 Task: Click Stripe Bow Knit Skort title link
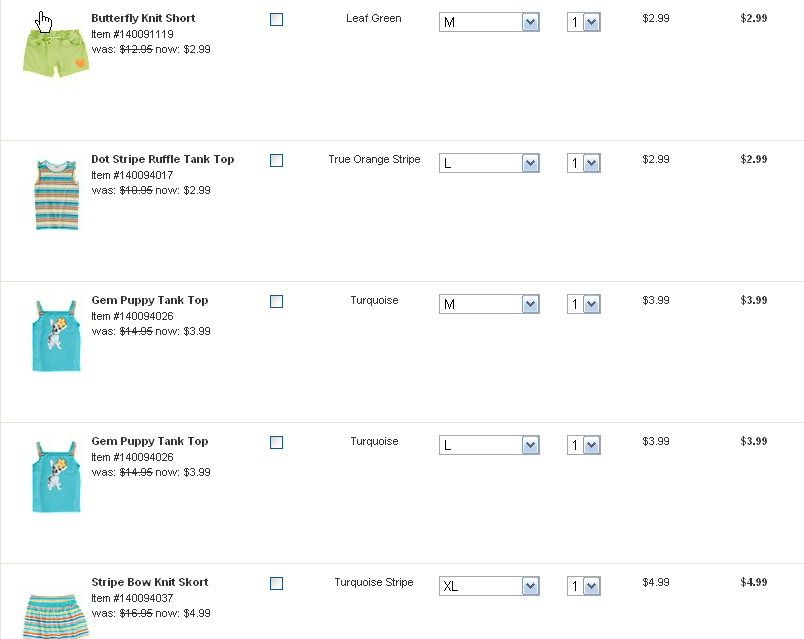point(149,582)
